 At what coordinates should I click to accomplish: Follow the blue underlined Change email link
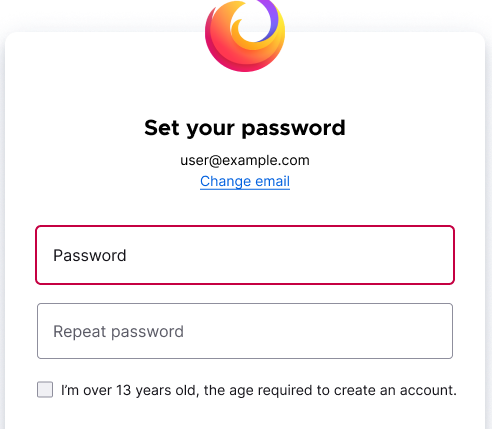(245, 181)
